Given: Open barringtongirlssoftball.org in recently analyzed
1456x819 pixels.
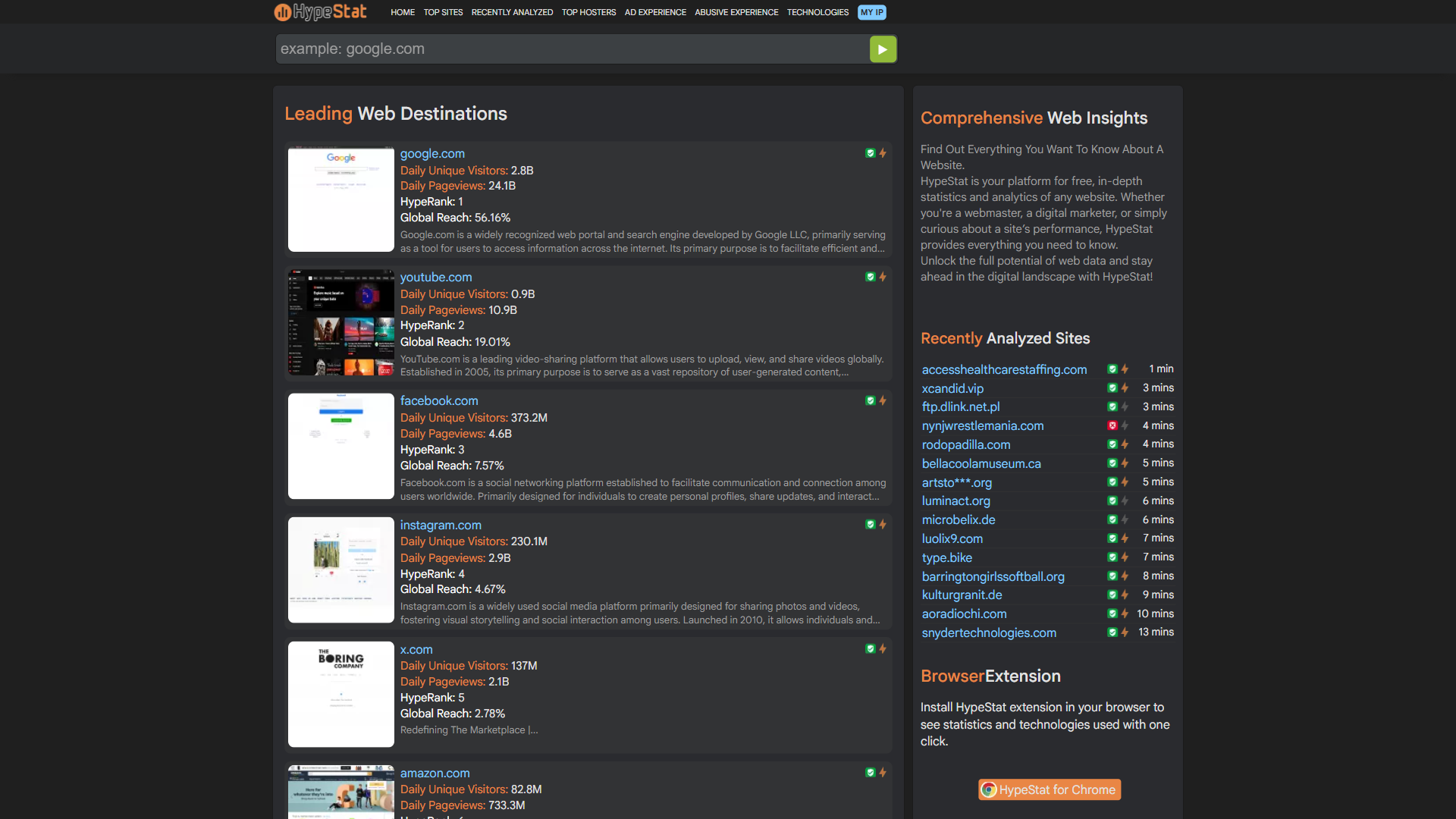Looking at the screenshot, I should [993, 577].
